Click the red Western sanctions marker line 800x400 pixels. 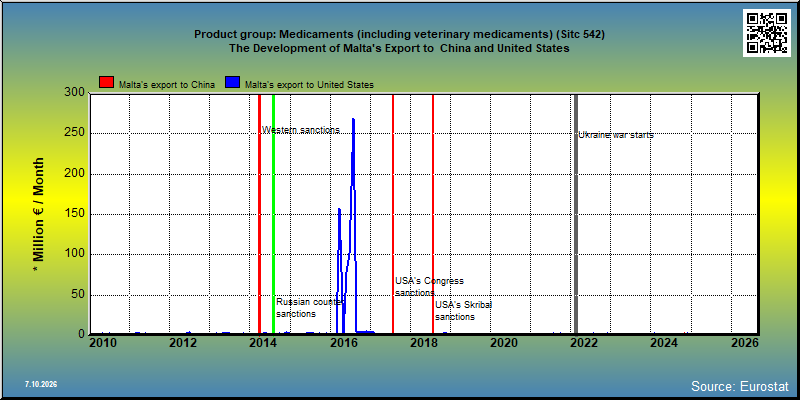259,214
